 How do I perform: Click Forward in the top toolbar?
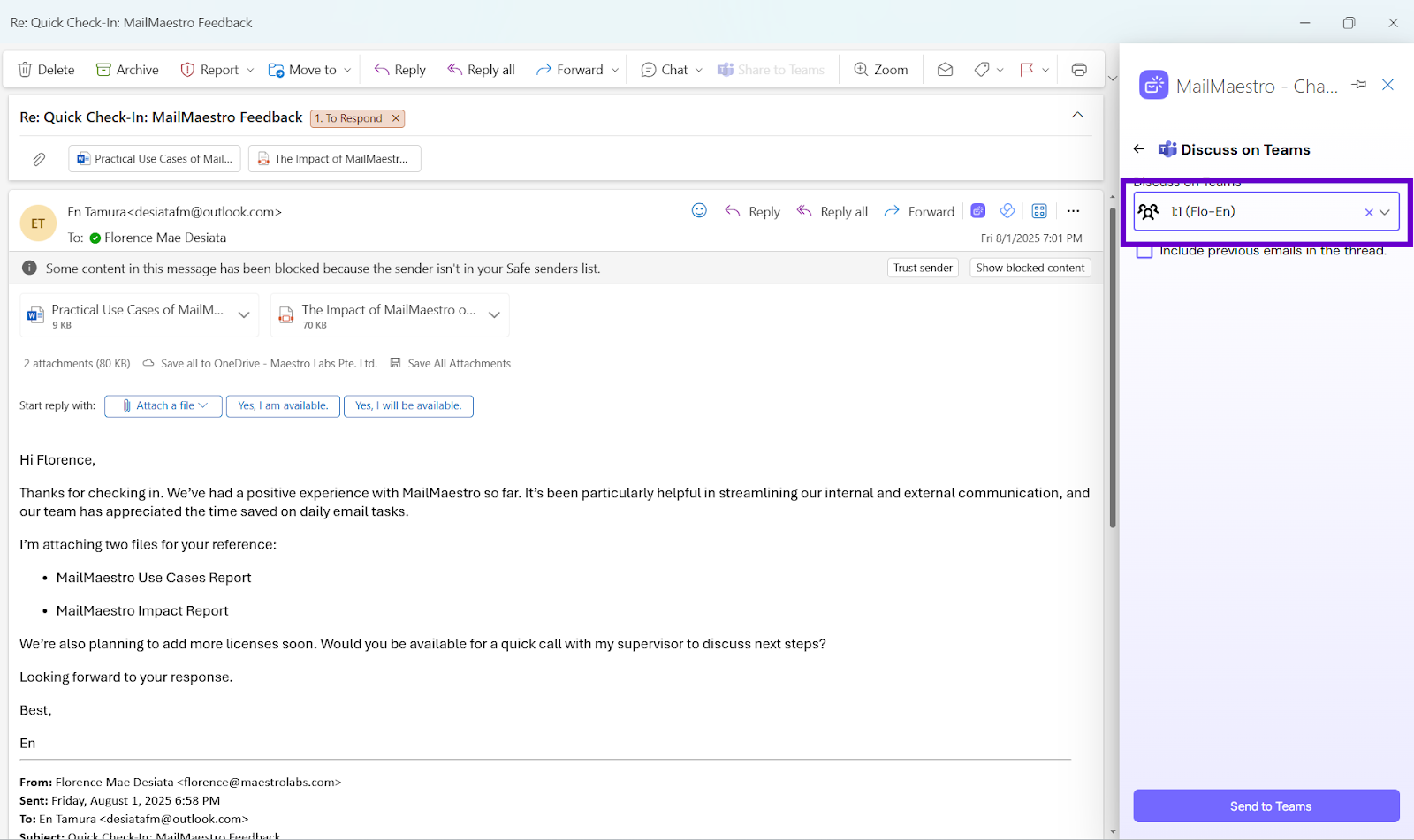pyautogui.click(x=570, y=70)
